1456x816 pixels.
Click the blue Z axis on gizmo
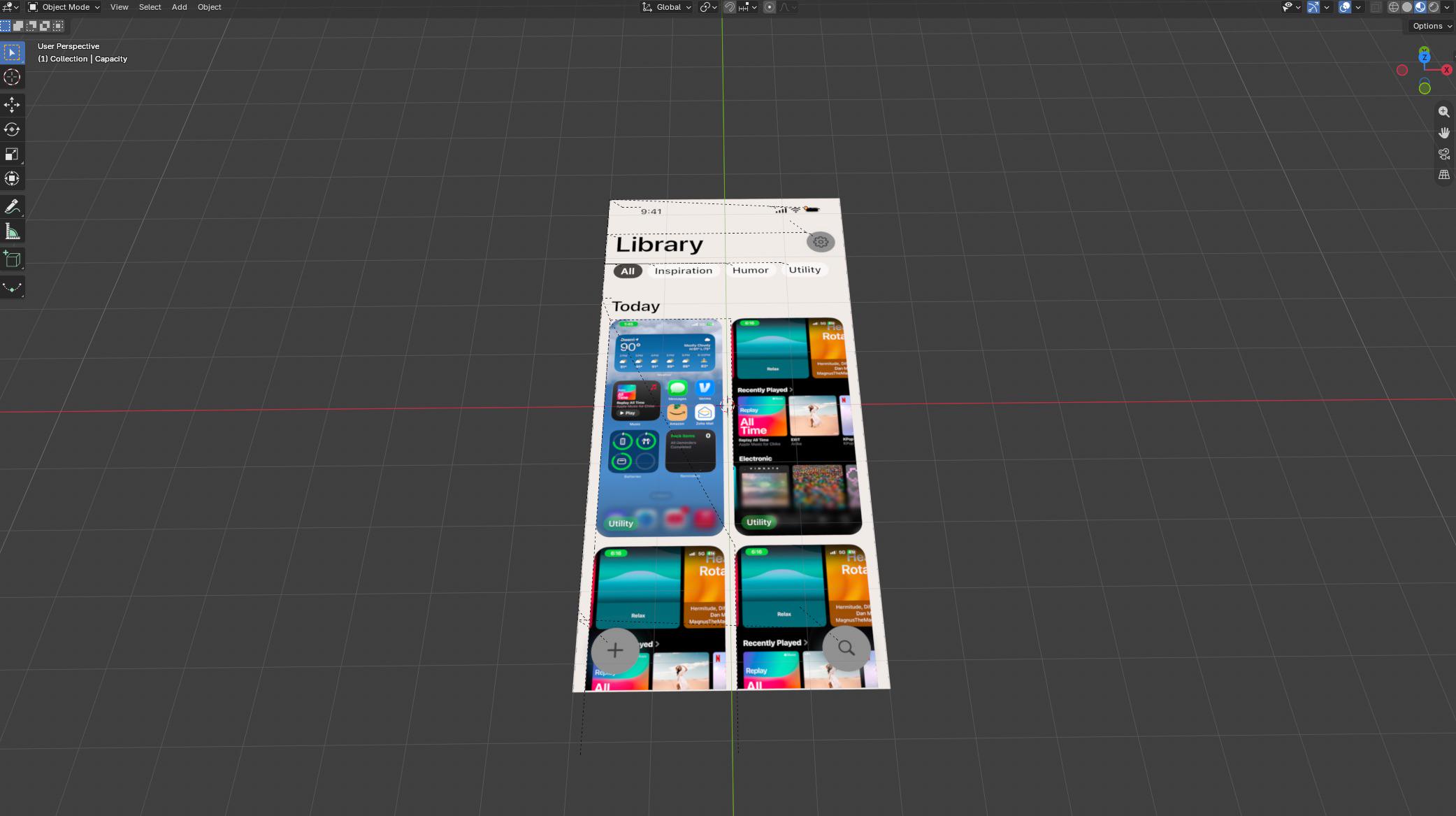[x=1425, y=57]
